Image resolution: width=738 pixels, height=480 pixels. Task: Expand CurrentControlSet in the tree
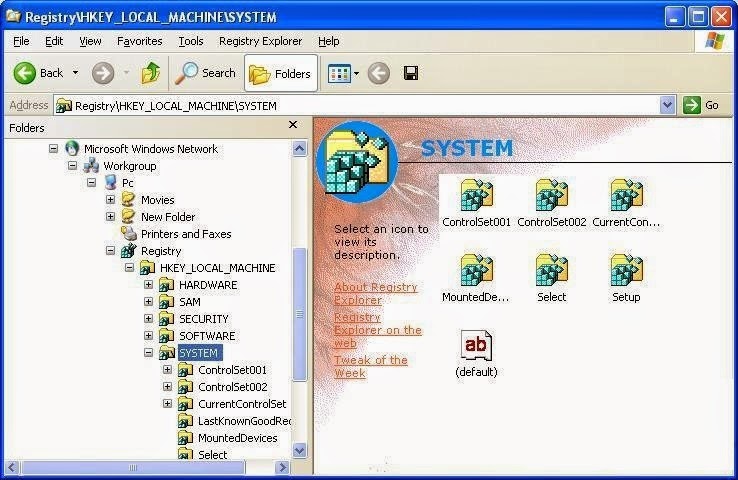167,403
